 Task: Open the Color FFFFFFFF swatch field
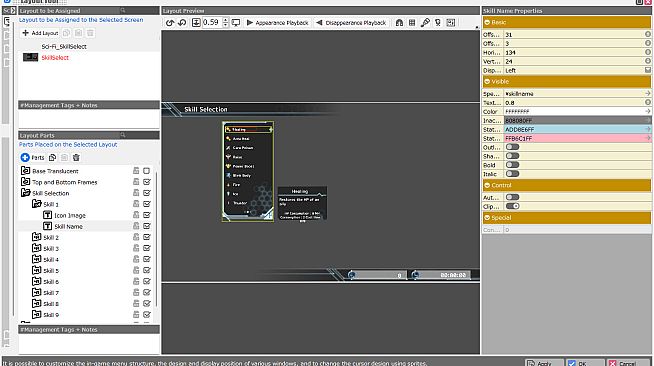(577, 111)
